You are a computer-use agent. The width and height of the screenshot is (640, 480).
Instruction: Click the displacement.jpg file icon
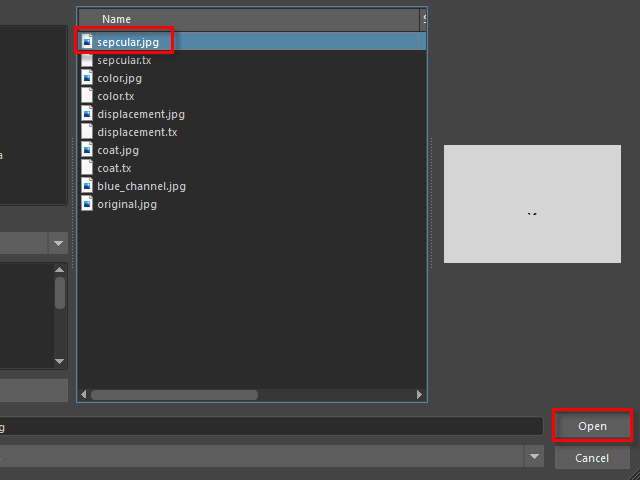[x=87, y=114]
